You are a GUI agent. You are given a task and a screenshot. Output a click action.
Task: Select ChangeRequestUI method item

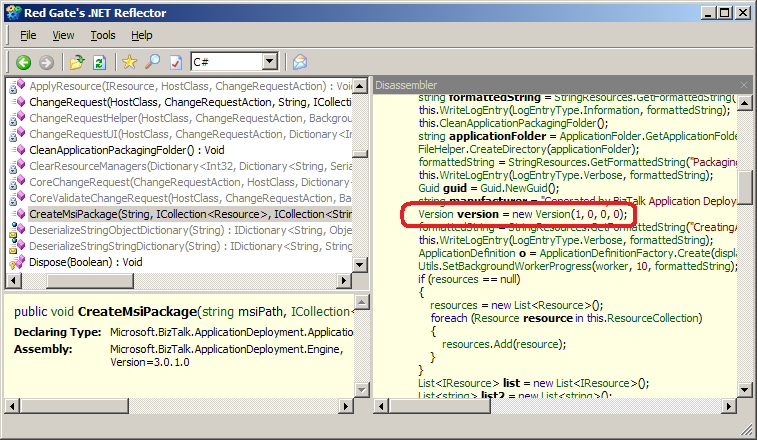coord(190,134)
